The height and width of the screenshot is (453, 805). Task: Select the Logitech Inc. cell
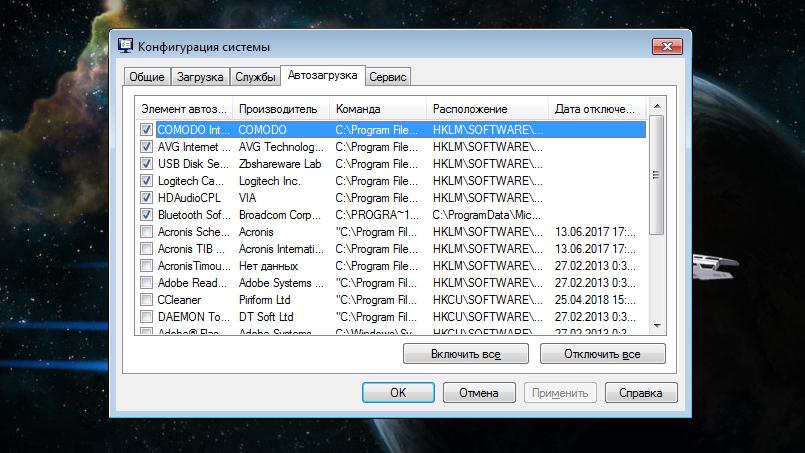click(x=270, y=181)
